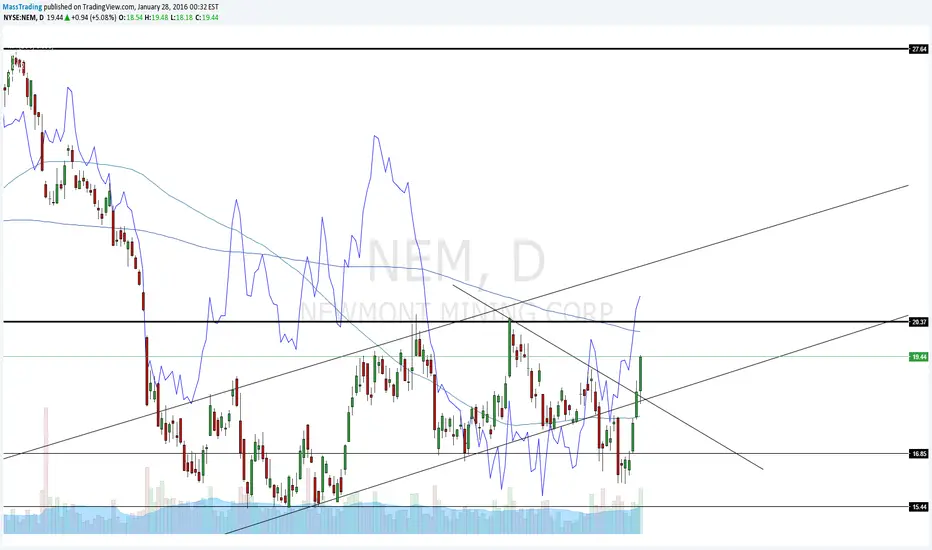Screen dimensions: 932x550
Task: Click the January 28, 2016 publish date
Action: coord(161,7)
